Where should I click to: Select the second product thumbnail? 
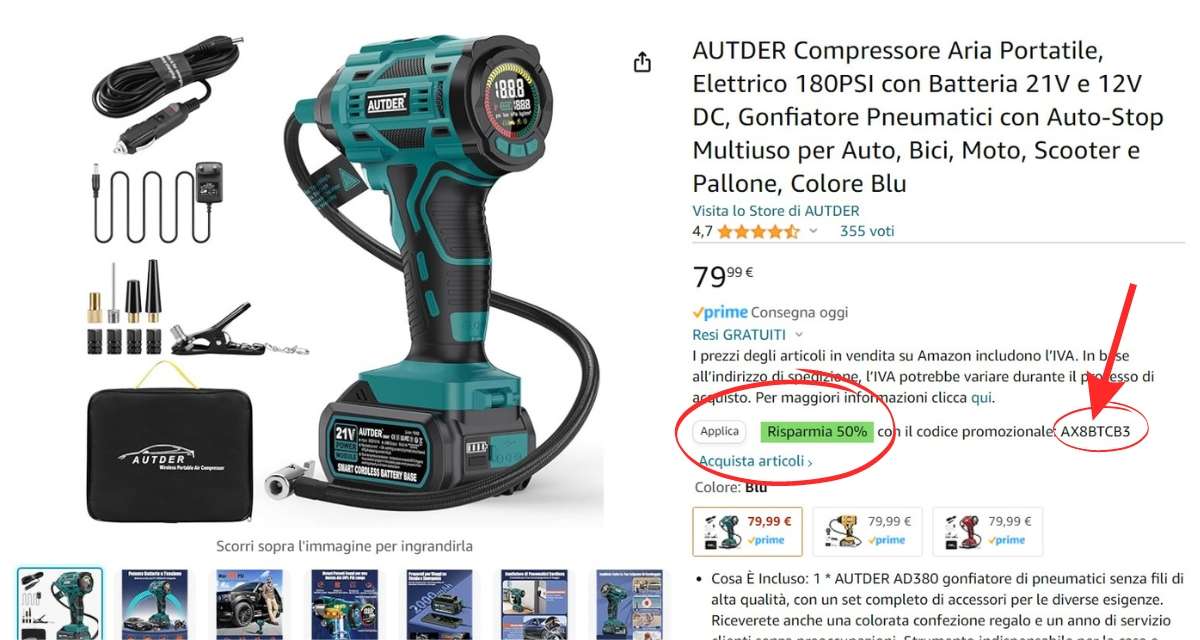tap(154, 603)
